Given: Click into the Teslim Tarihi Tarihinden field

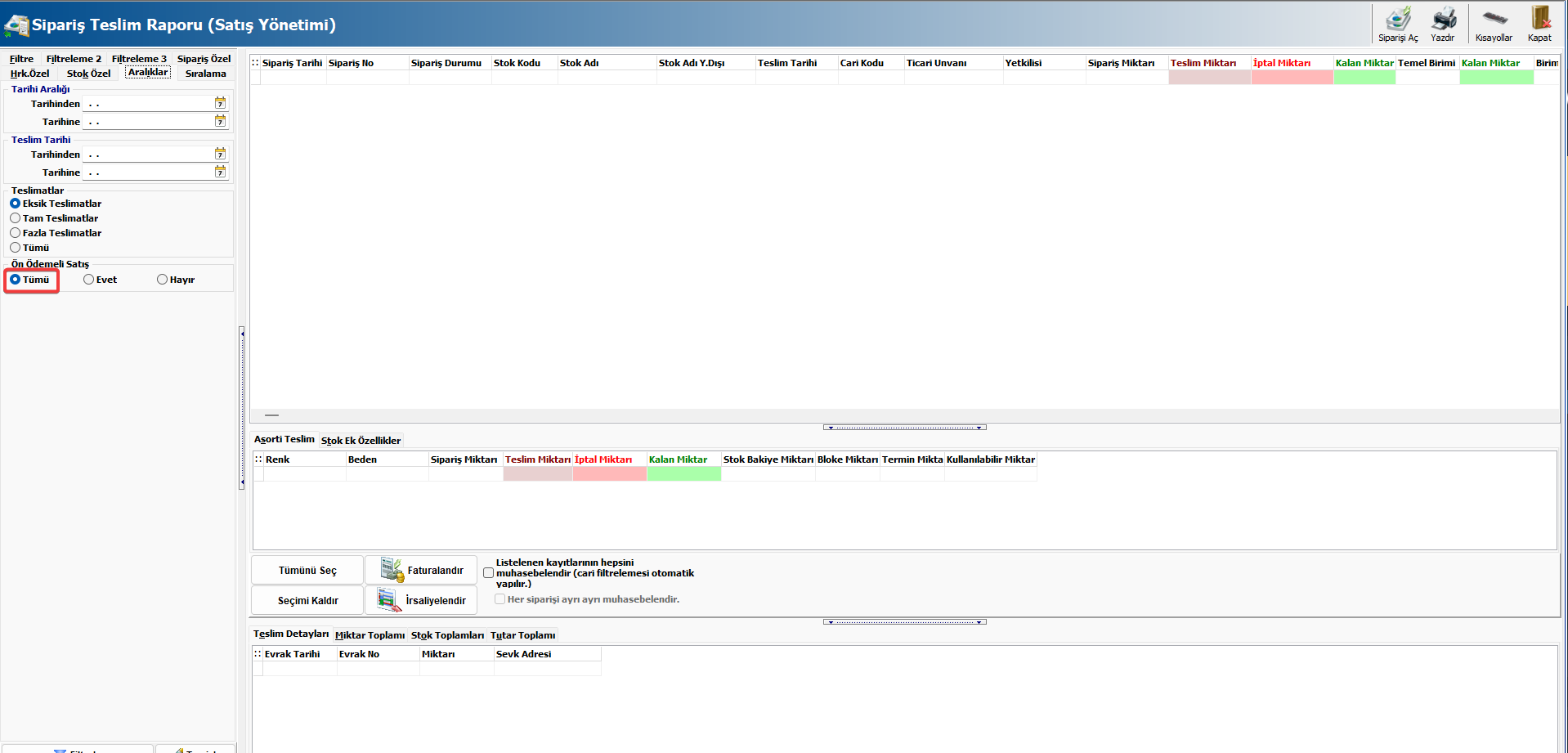Looking at the screenshot, I should (149, 155).
